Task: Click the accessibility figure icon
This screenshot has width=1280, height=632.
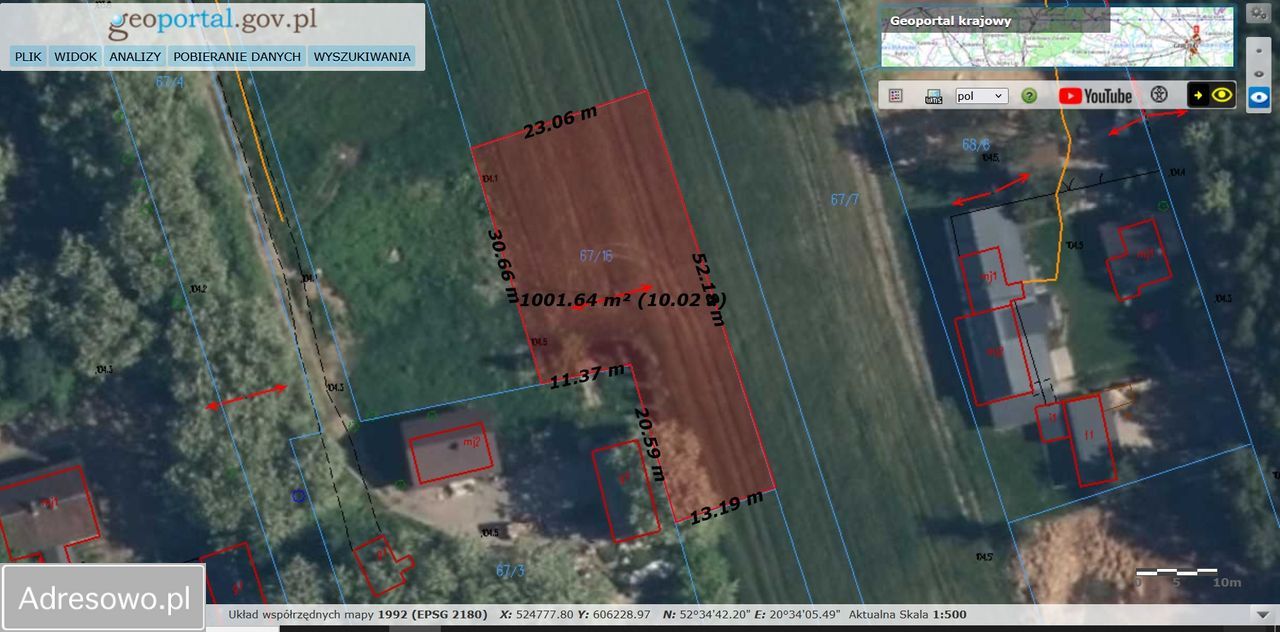Action: pos(1159,95)
